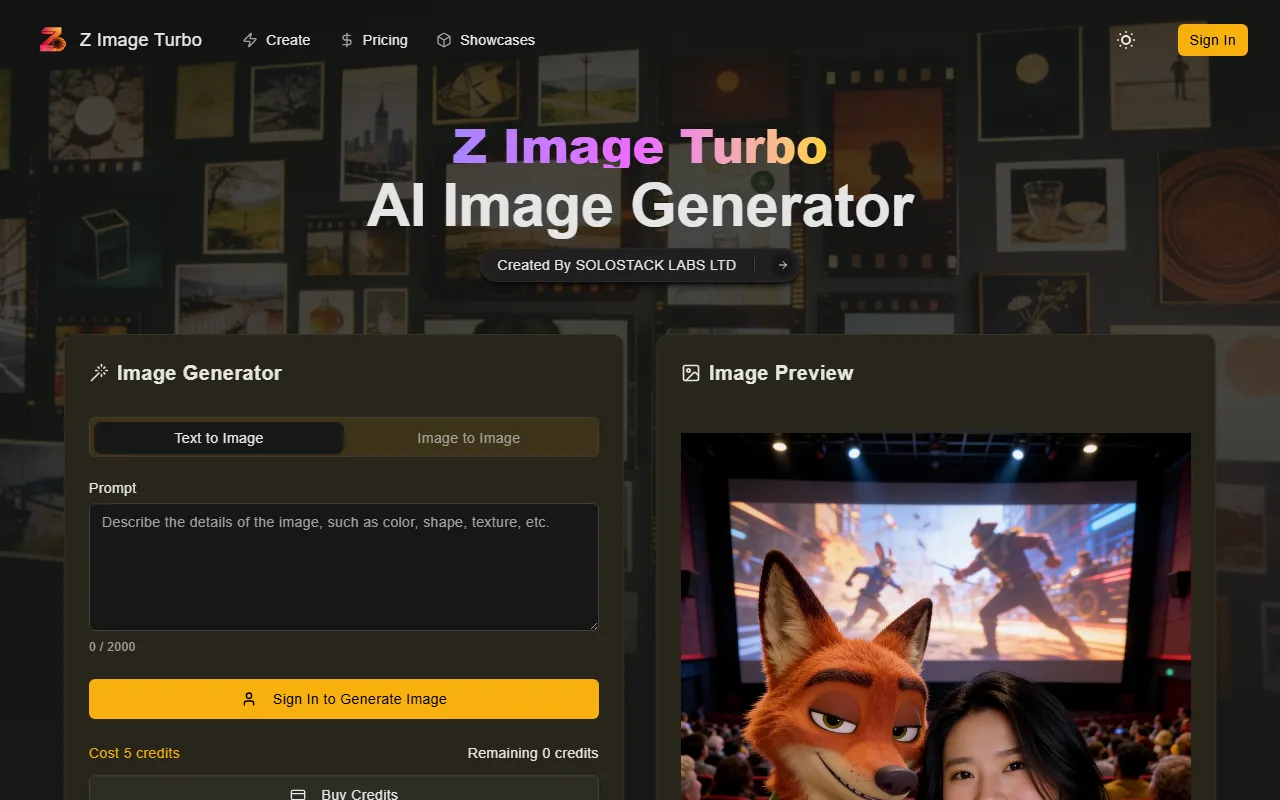
Task: Open the Created By SOLOSTACK LABS LTD link
Action: [x=617, y=265]
